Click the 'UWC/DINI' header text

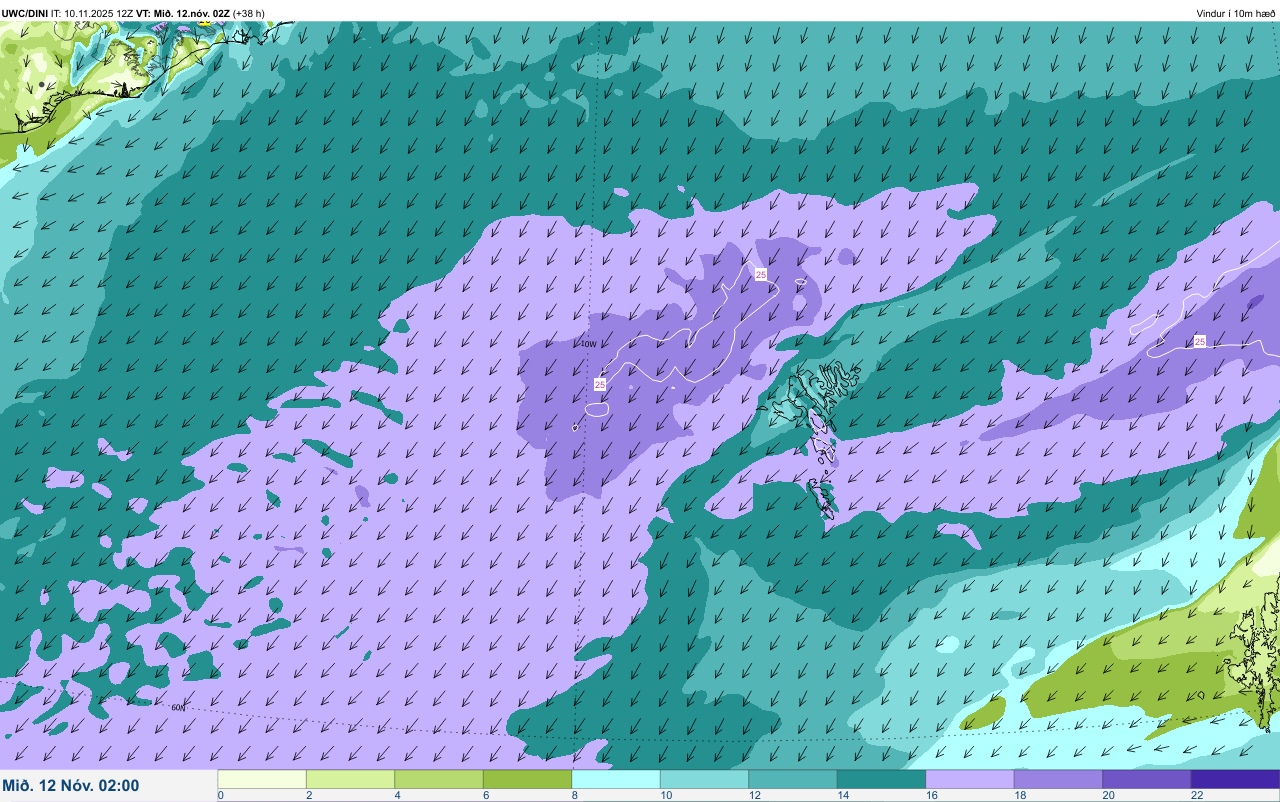25,13
